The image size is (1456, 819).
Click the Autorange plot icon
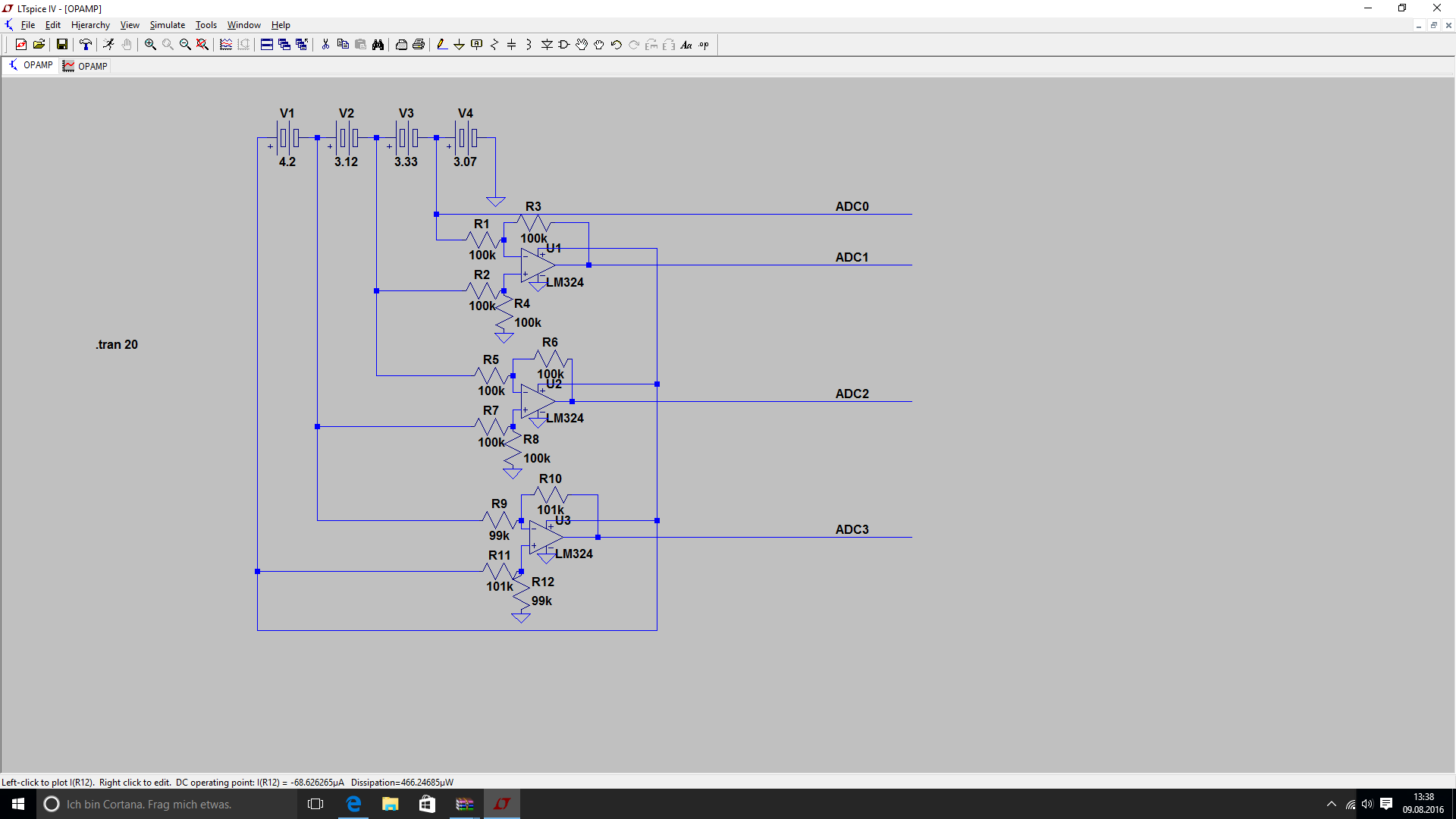[x=226, y=45]
